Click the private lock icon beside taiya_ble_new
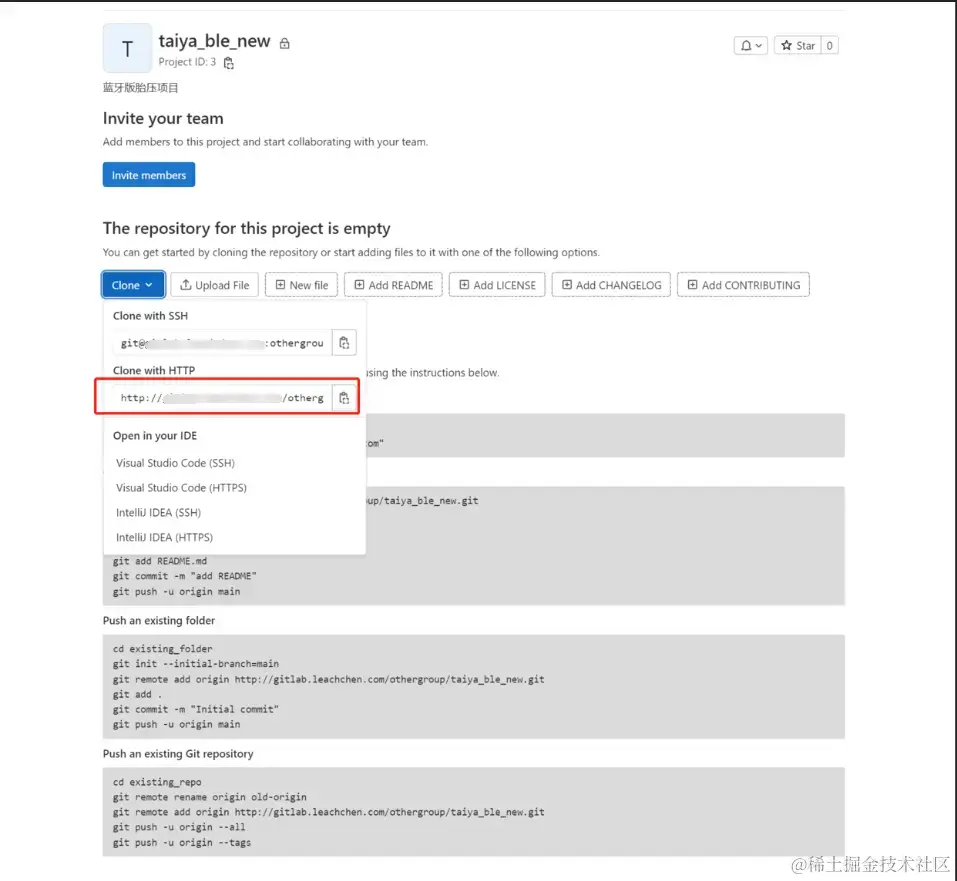 (x=284, y=43)
